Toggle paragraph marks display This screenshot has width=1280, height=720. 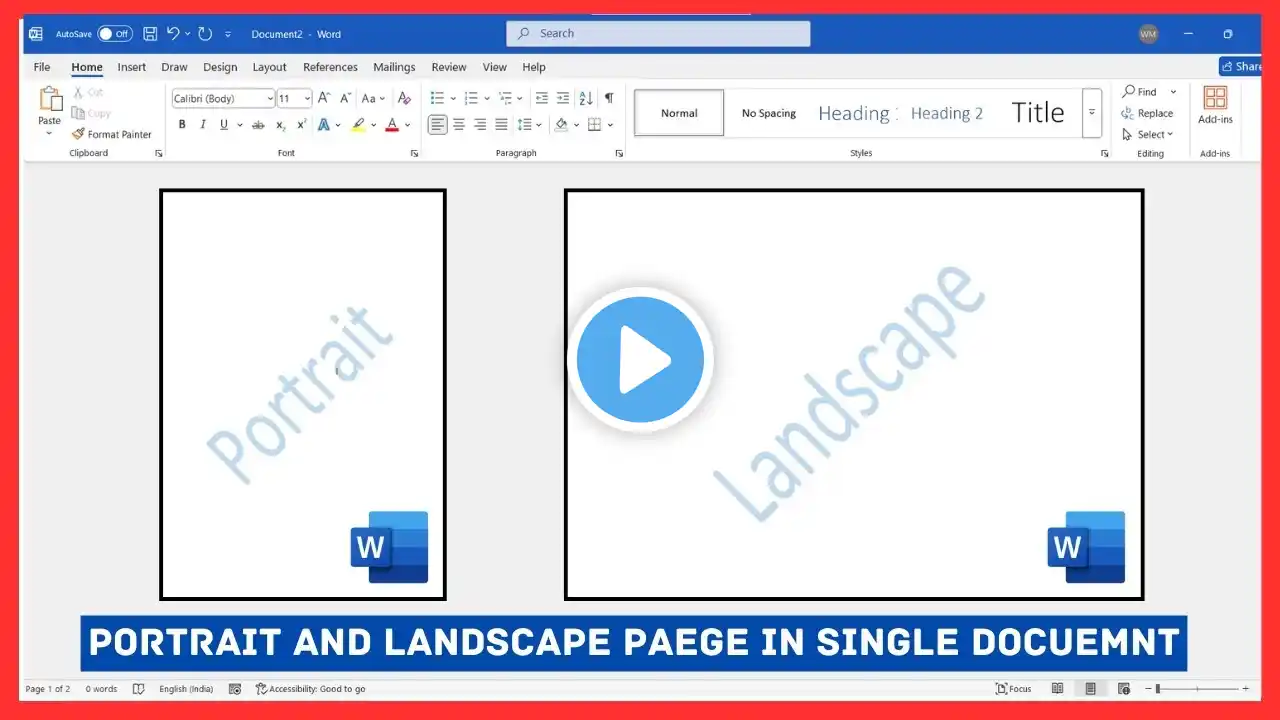[609, 98]
